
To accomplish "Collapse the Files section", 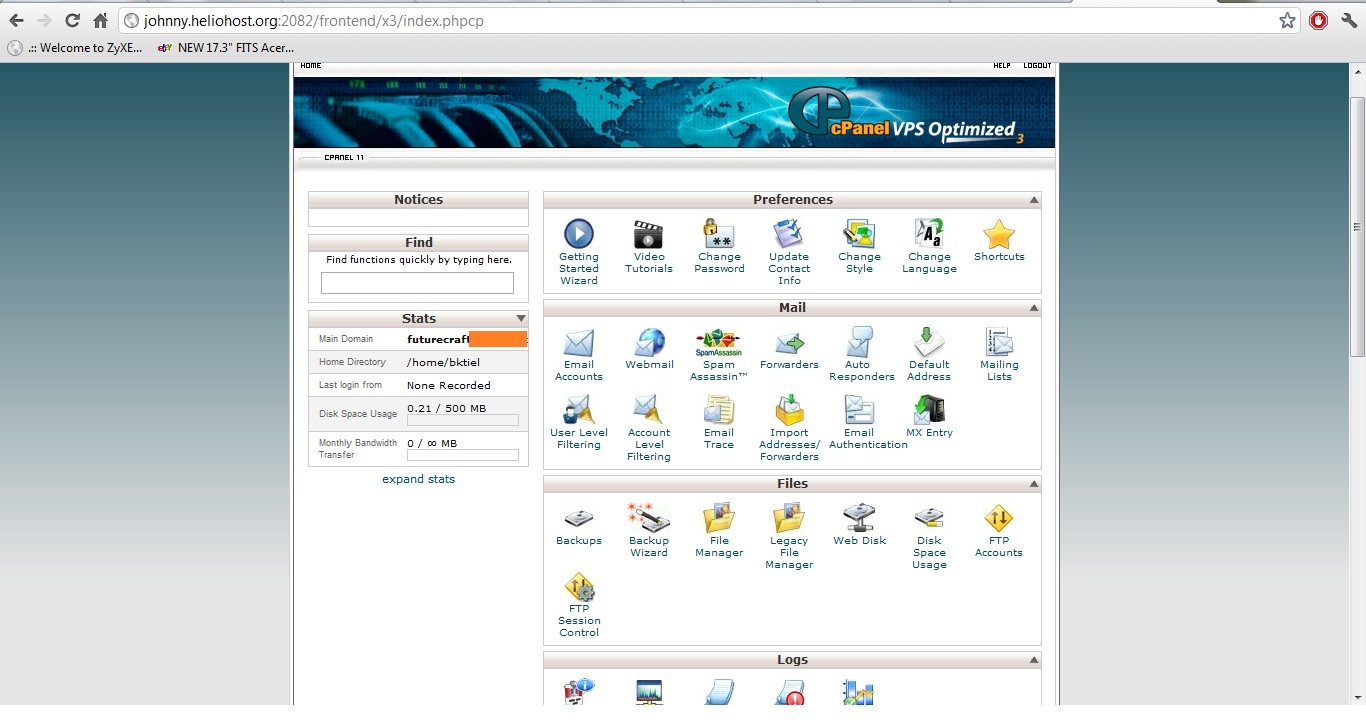I will click(1034, 484).
